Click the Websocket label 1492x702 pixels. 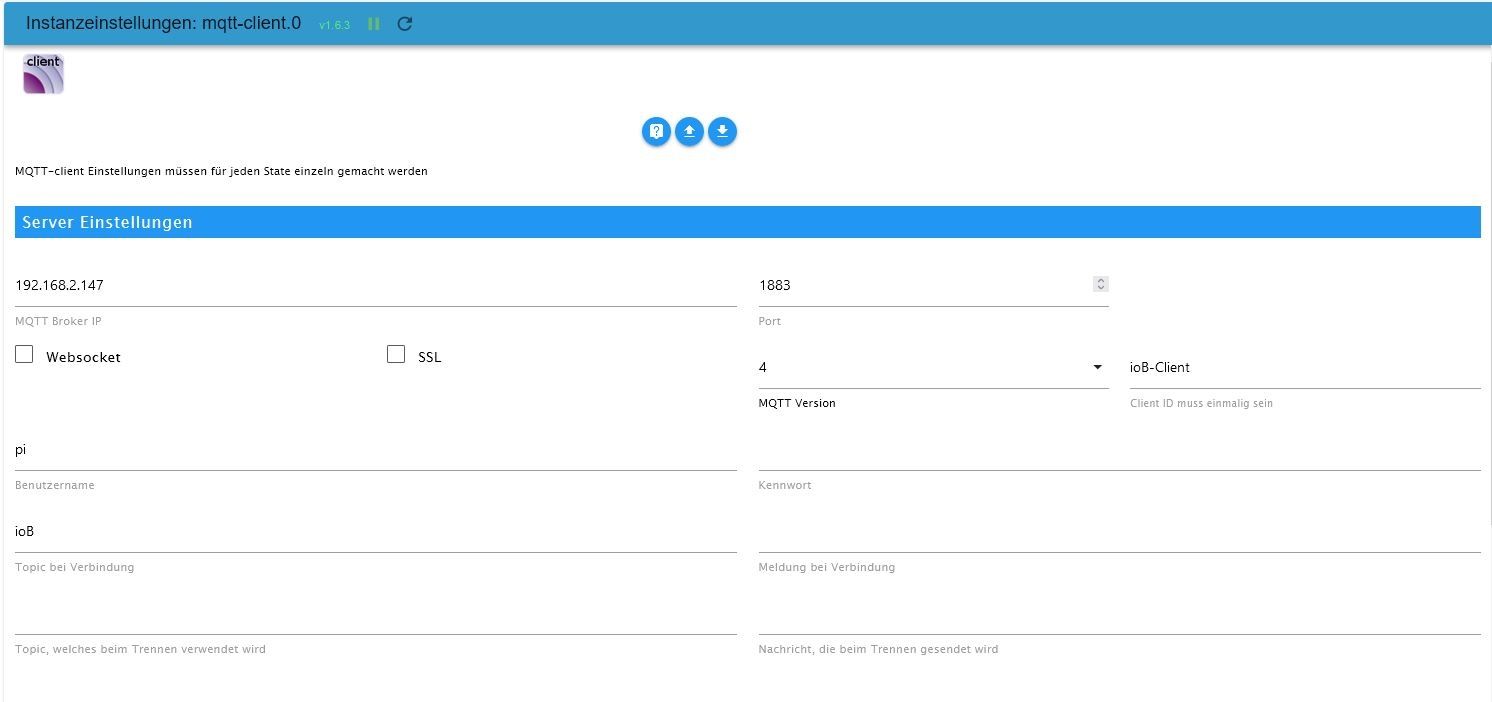[83, 357]
